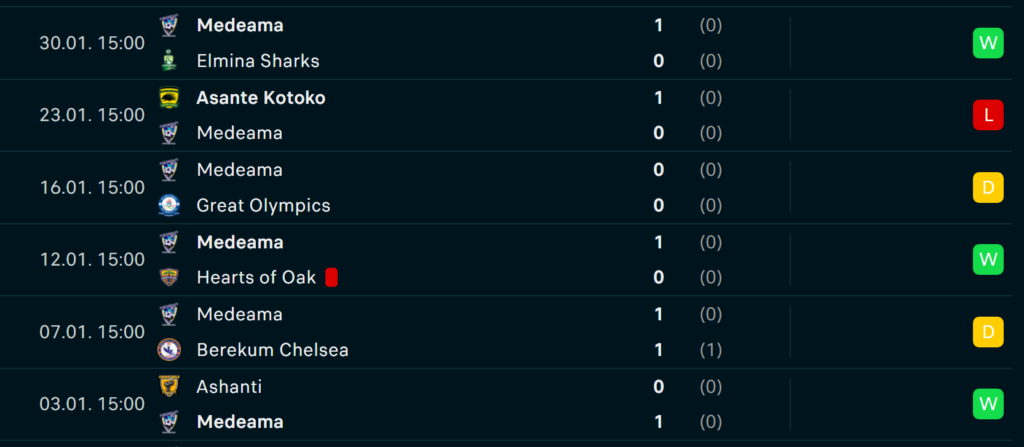Click the W badge for the Hearts of Oak match
Screen dimensions: 1024x447
(x=988, y=260)
